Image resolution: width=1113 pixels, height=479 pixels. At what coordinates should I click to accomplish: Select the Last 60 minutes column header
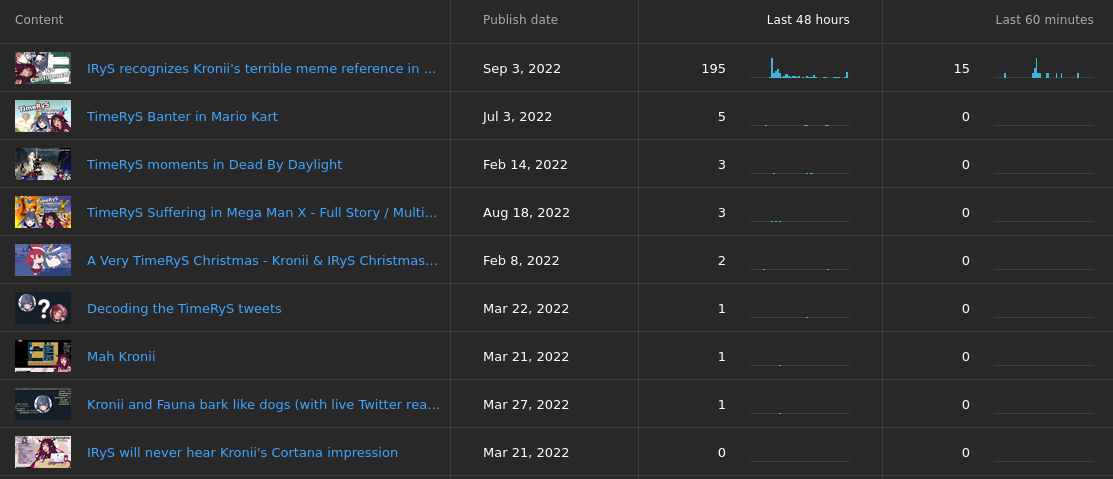pyautogui.click(x=1044, y=20)
